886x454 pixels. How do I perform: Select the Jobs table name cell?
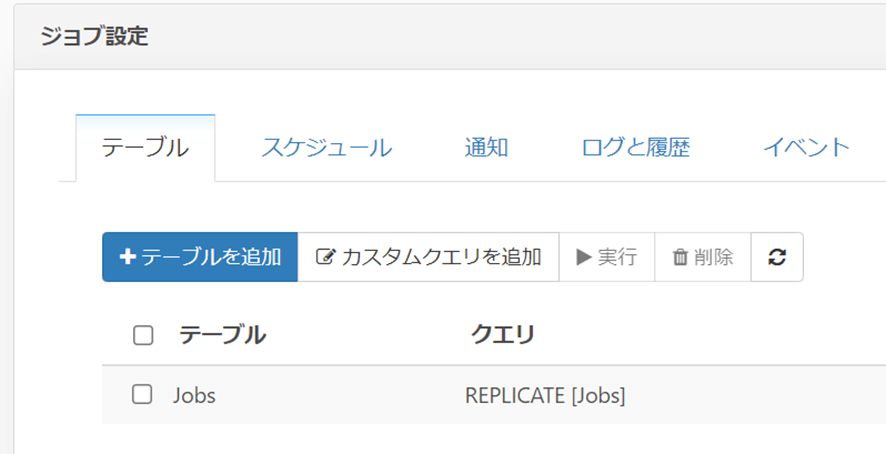tap(194, 396)
